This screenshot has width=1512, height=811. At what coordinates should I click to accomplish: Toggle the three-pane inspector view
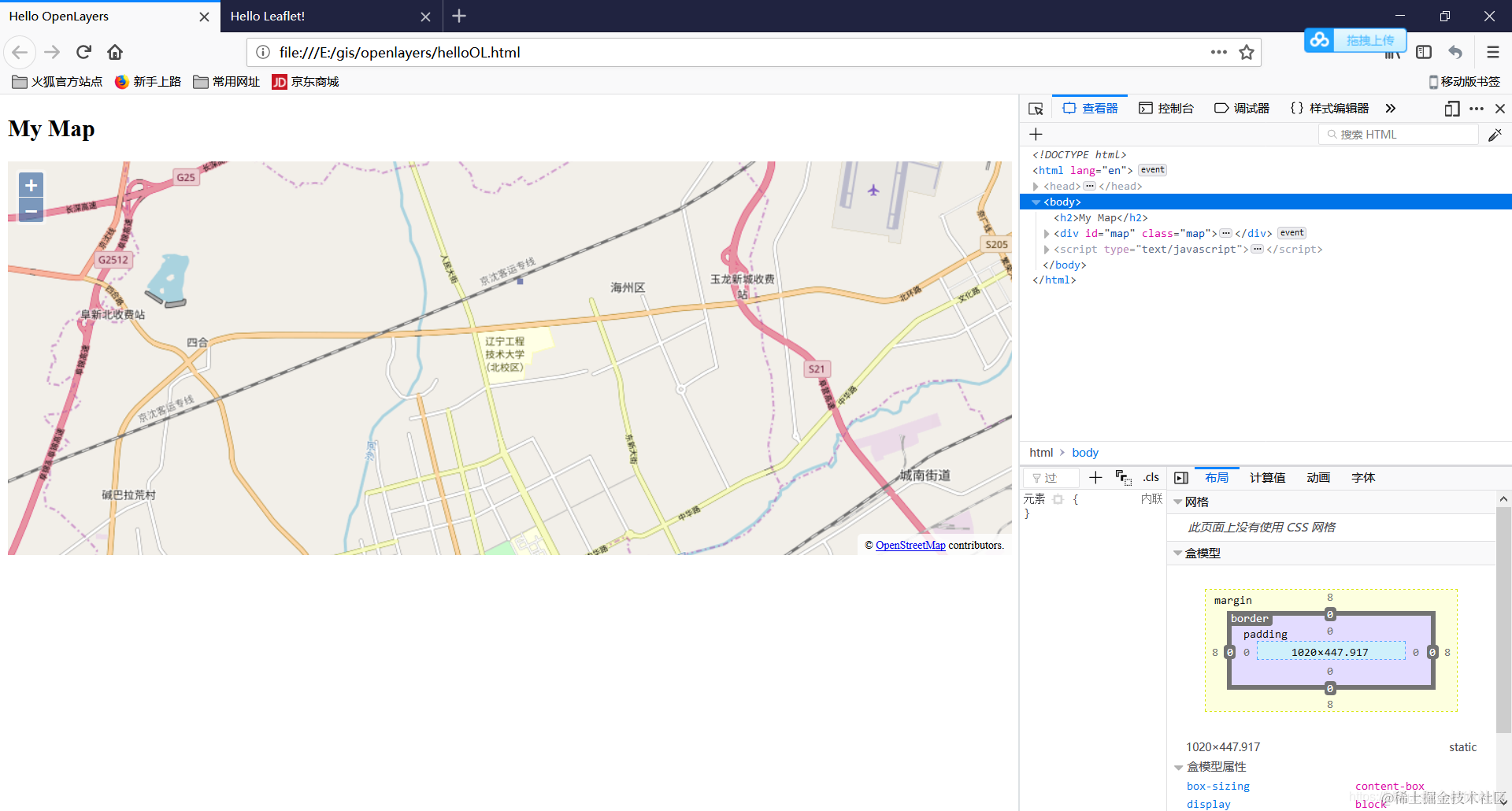[1181, 478]
